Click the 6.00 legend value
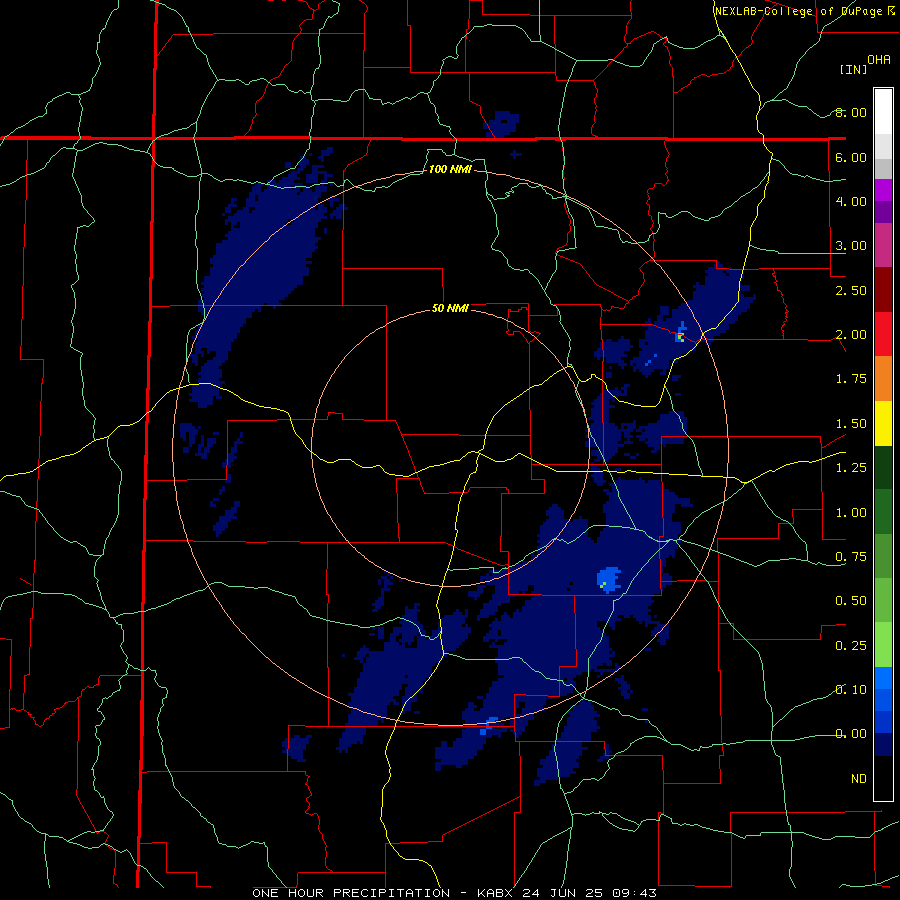900x900 pixels. (x=851, y=157)
